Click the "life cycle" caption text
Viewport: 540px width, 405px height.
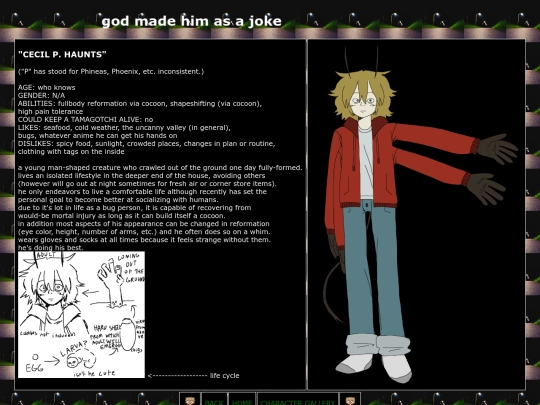[x=225, y=376]
